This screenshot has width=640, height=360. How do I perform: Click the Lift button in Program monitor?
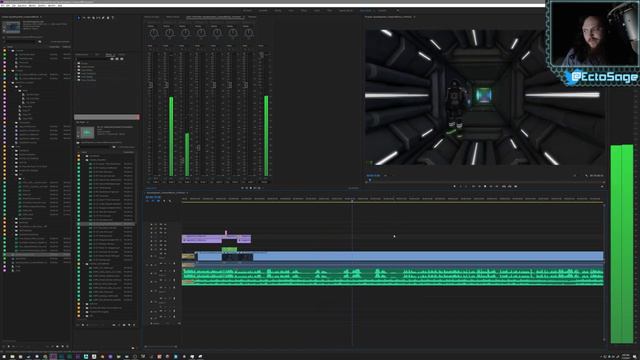[504, 186]
